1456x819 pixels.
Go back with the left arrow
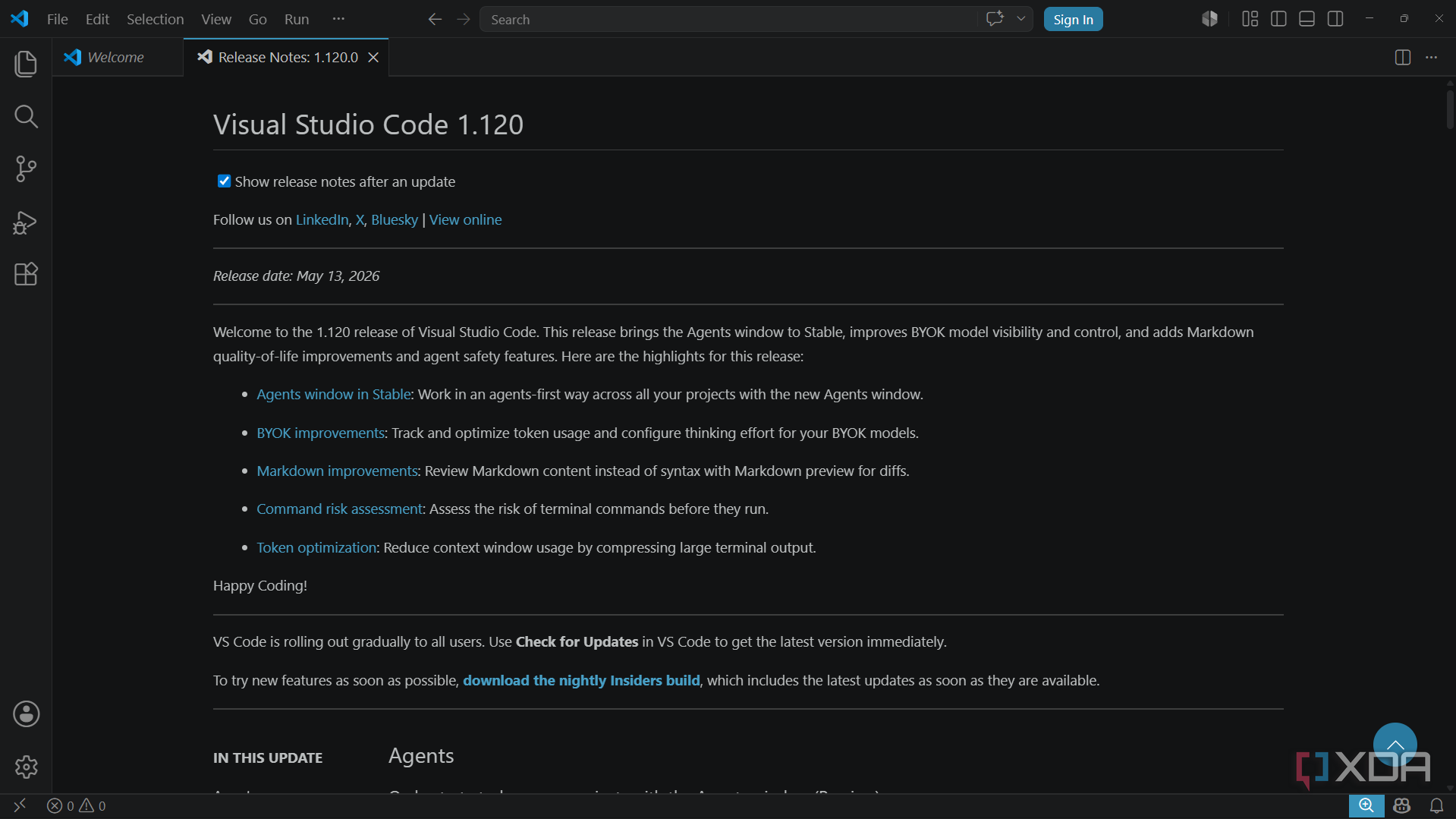(x=435, y=19)
